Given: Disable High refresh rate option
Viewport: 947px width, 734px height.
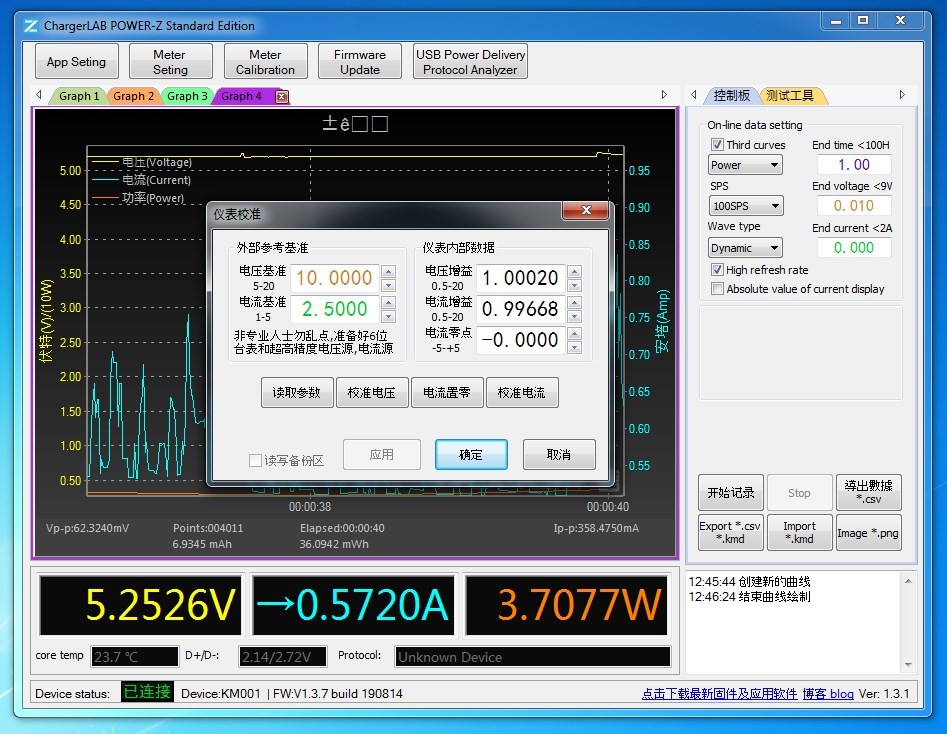Looking at the screenshot, I should point(717,270).
